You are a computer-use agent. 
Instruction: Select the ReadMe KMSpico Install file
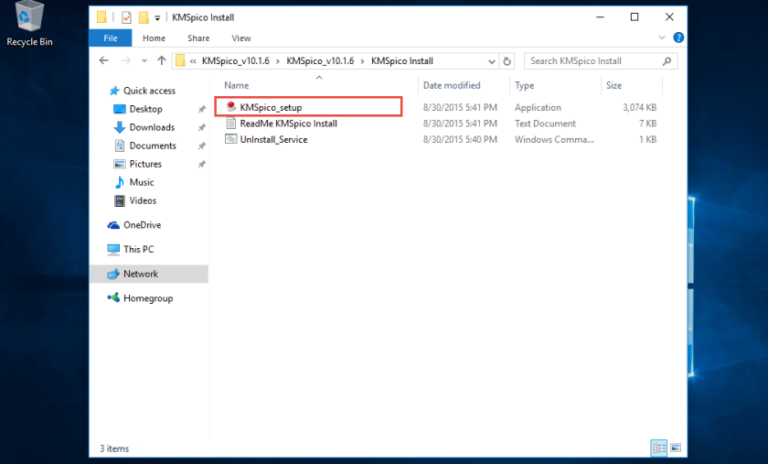coord(288,123)
